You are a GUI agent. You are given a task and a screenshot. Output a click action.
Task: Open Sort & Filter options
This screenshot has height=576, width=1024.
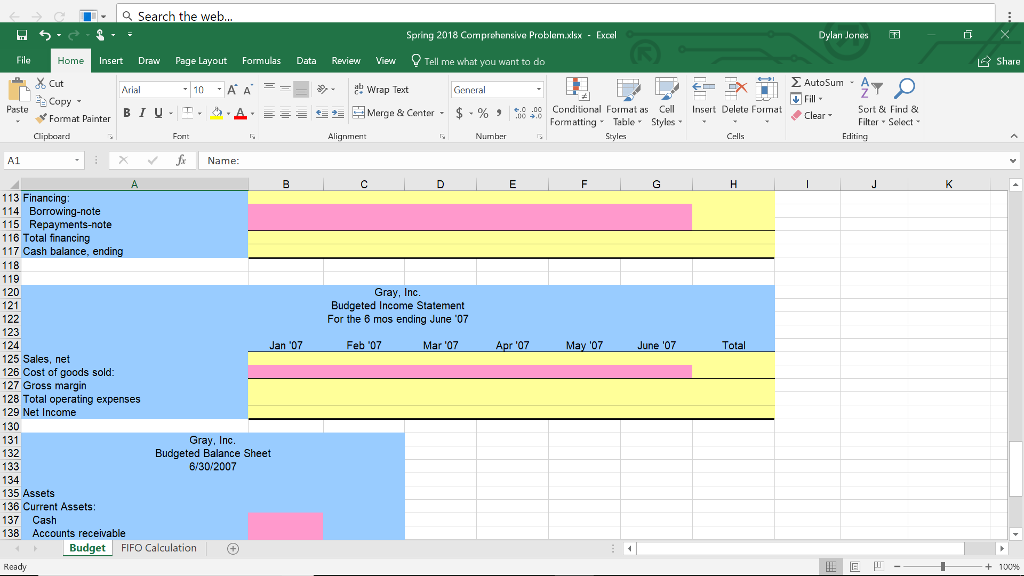871,102
